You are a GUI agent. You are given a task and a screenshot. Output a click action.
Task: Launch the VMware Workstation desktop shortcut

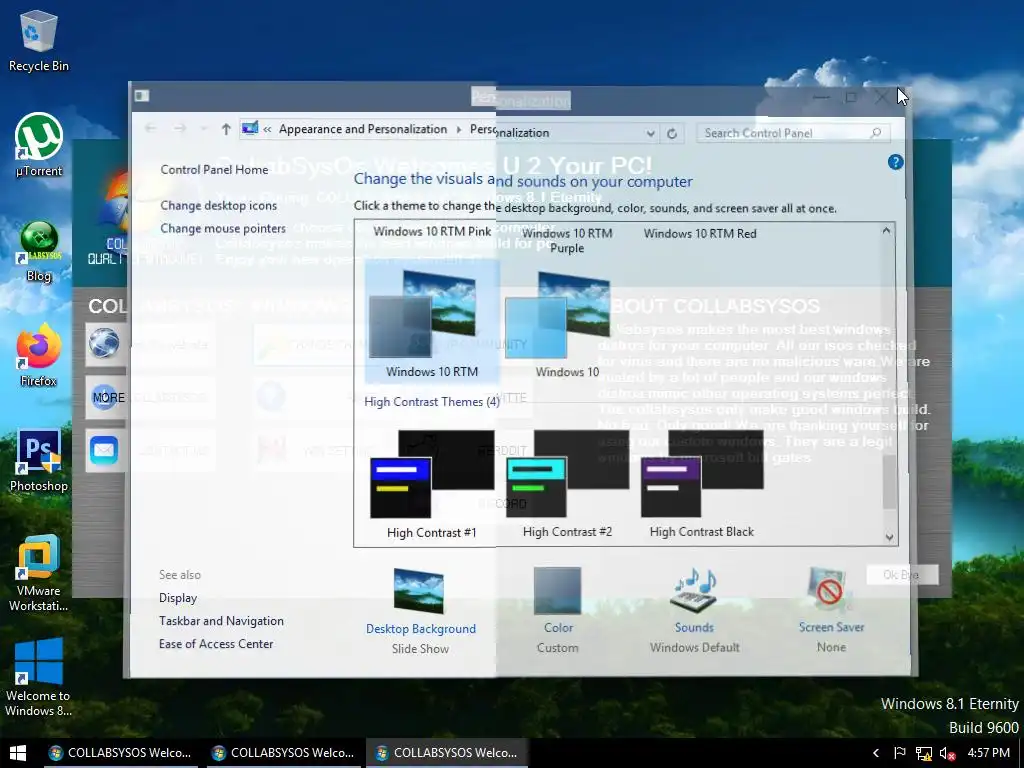point(39,573)
